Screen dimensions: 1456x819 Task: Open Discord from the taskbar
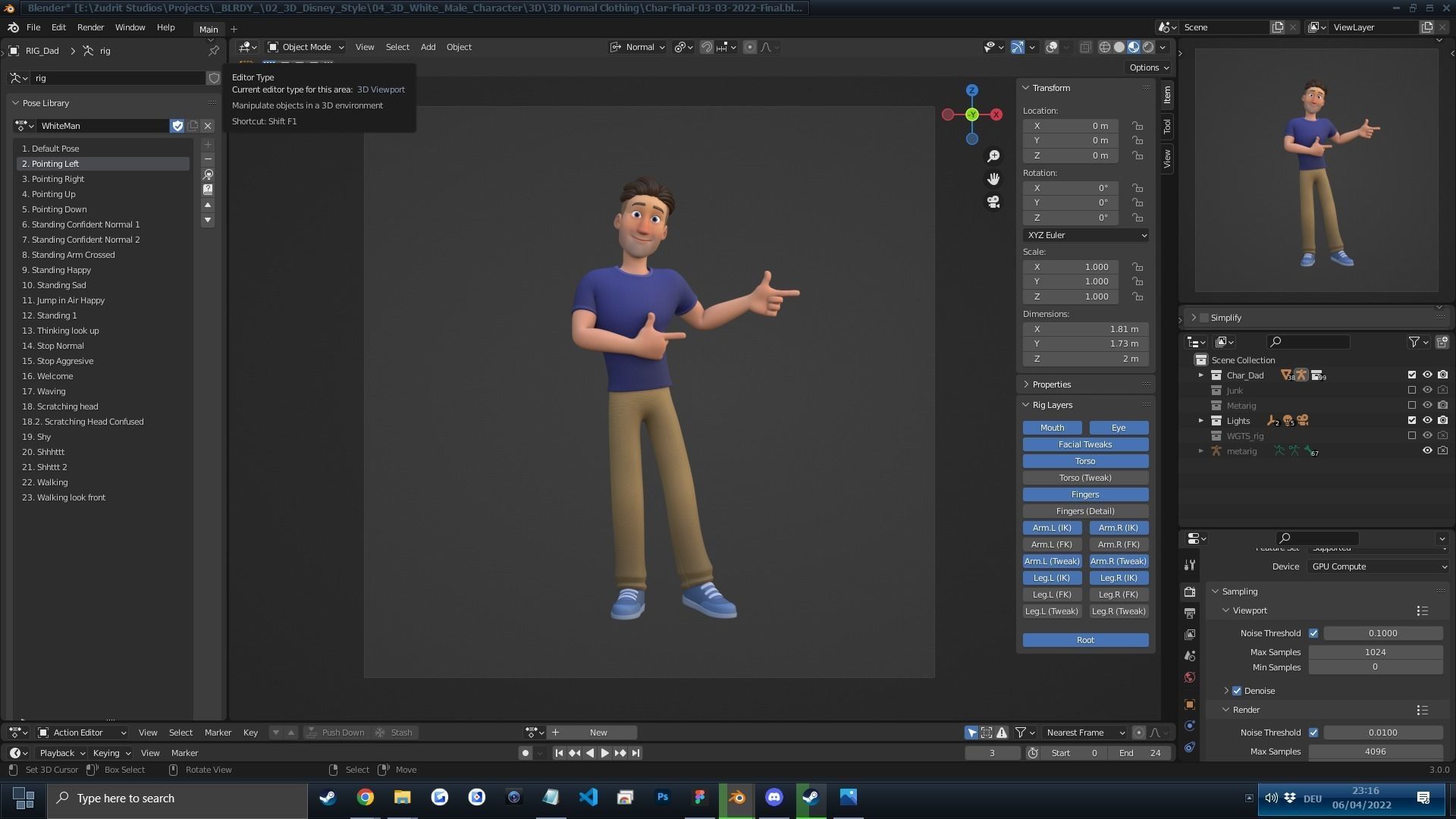click(773, 798)
